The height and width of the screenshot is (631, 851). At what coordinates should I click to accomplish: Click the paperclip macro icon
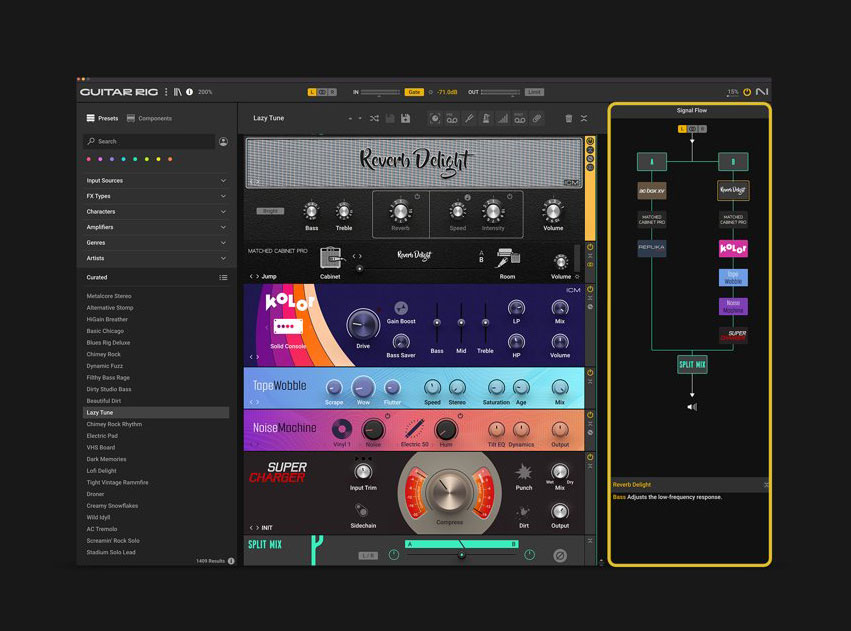click(x=537, y=118)
